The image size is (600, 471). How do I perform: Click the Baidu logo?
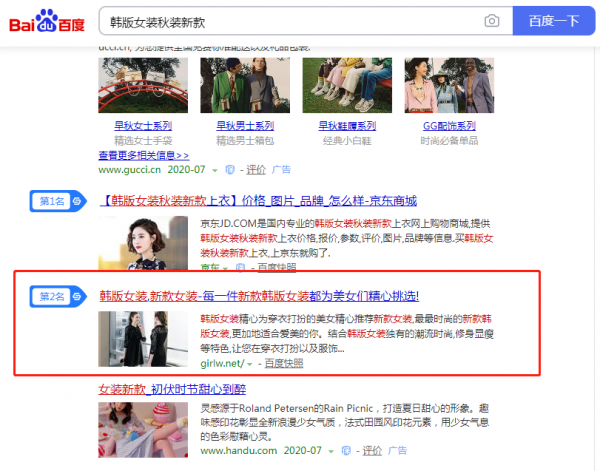click(x=46, y=20)
